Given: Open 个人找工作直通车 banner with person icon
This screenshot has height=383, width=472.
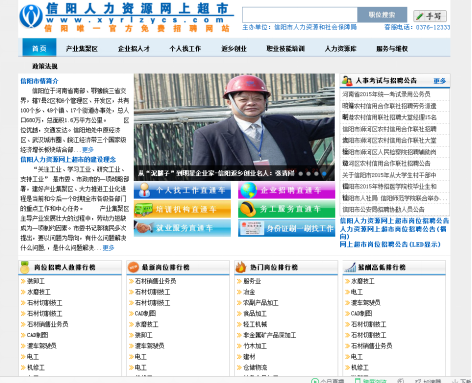Looking at the screenshot, I should [182, 190].
